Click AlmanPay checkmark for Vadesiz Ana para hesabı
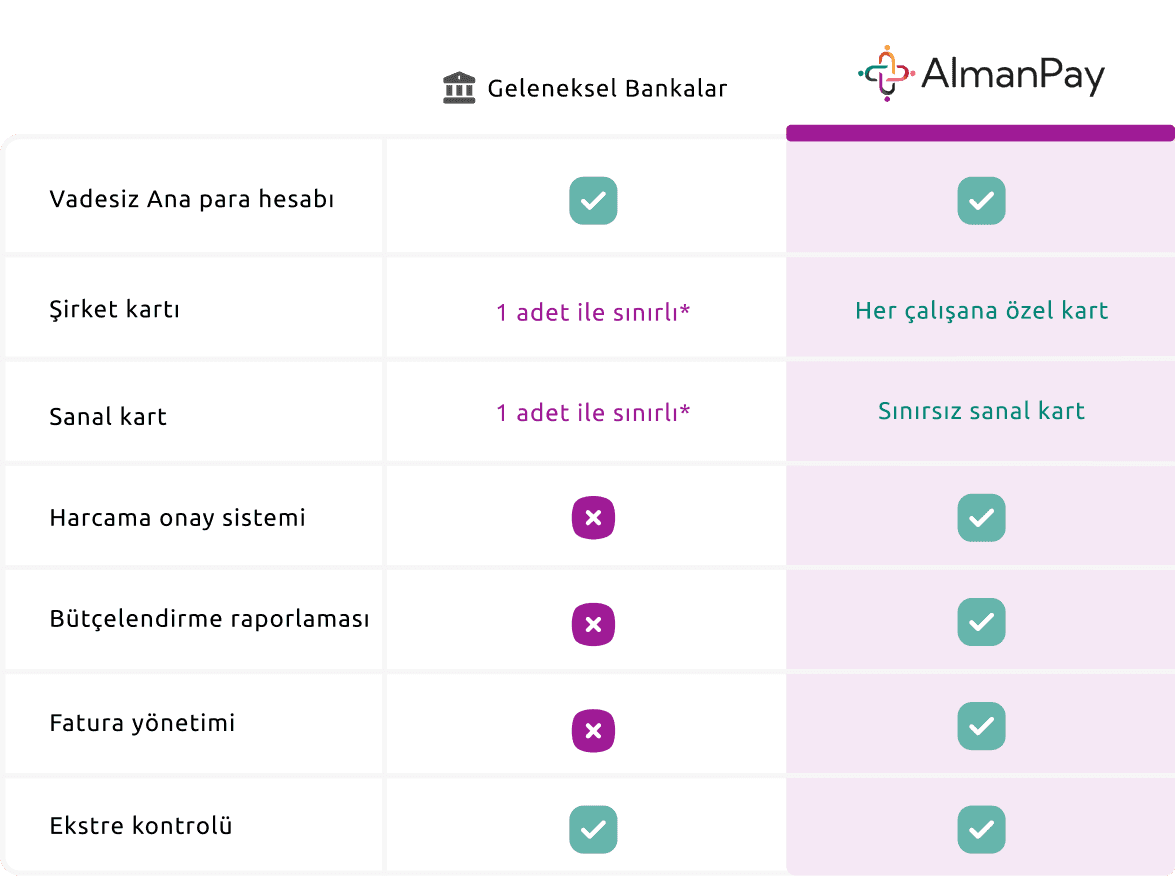This screenshot has height=876, width=1176. [981, 200]
